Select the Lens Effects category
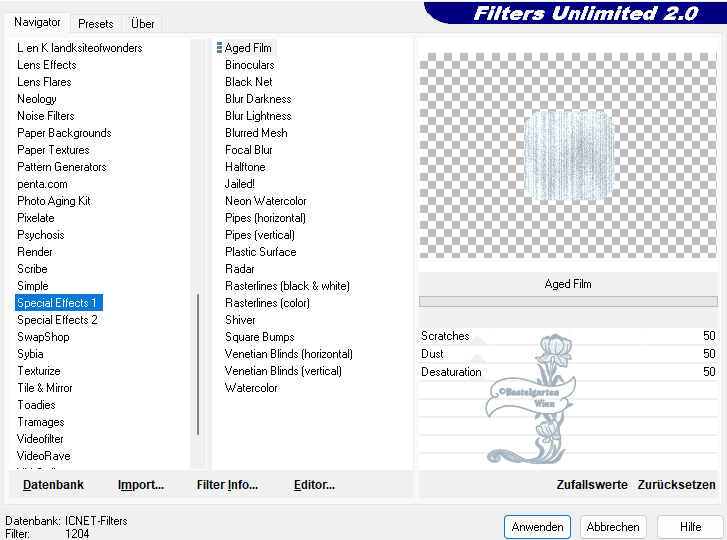 47,65
